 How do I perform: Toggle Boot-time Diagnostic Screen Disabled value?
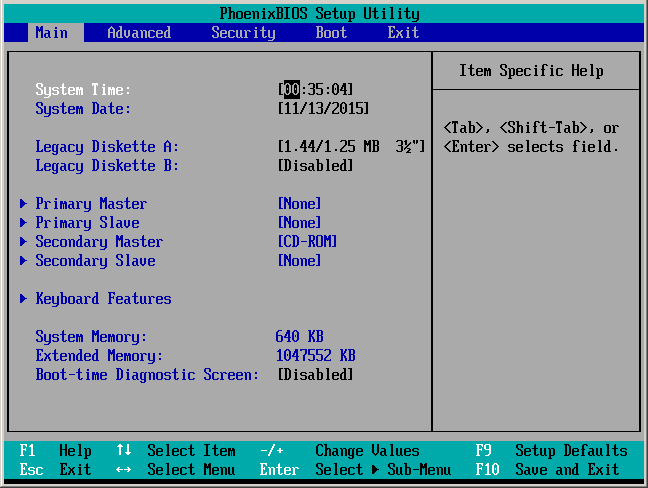click(x=315, y=375)
